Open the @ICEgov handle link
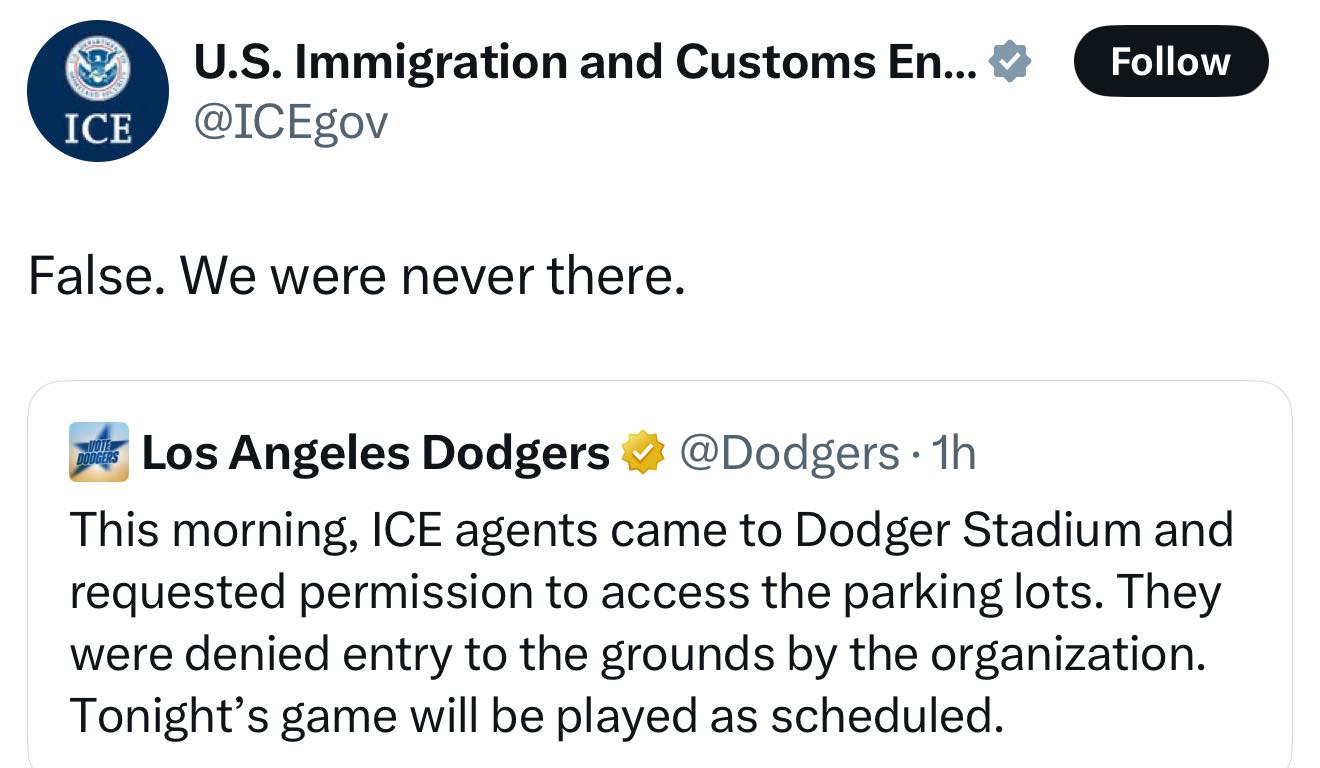 (290, 124)
